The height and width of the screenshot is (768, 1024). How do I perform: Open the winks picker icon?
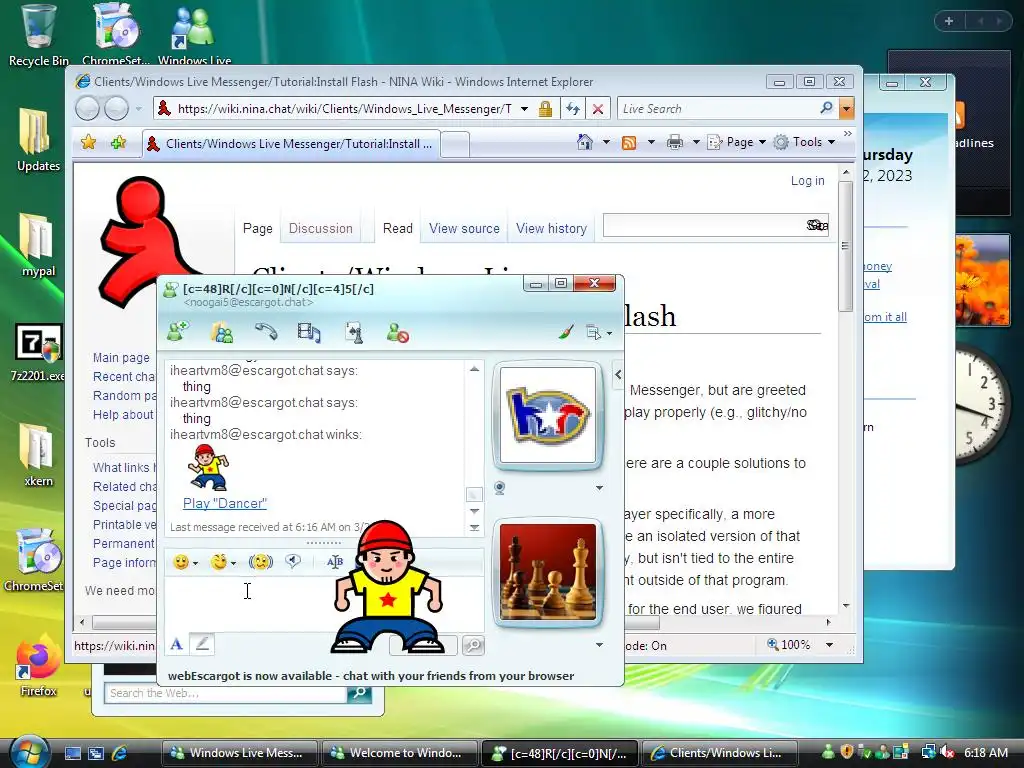(x=219, y=562)
